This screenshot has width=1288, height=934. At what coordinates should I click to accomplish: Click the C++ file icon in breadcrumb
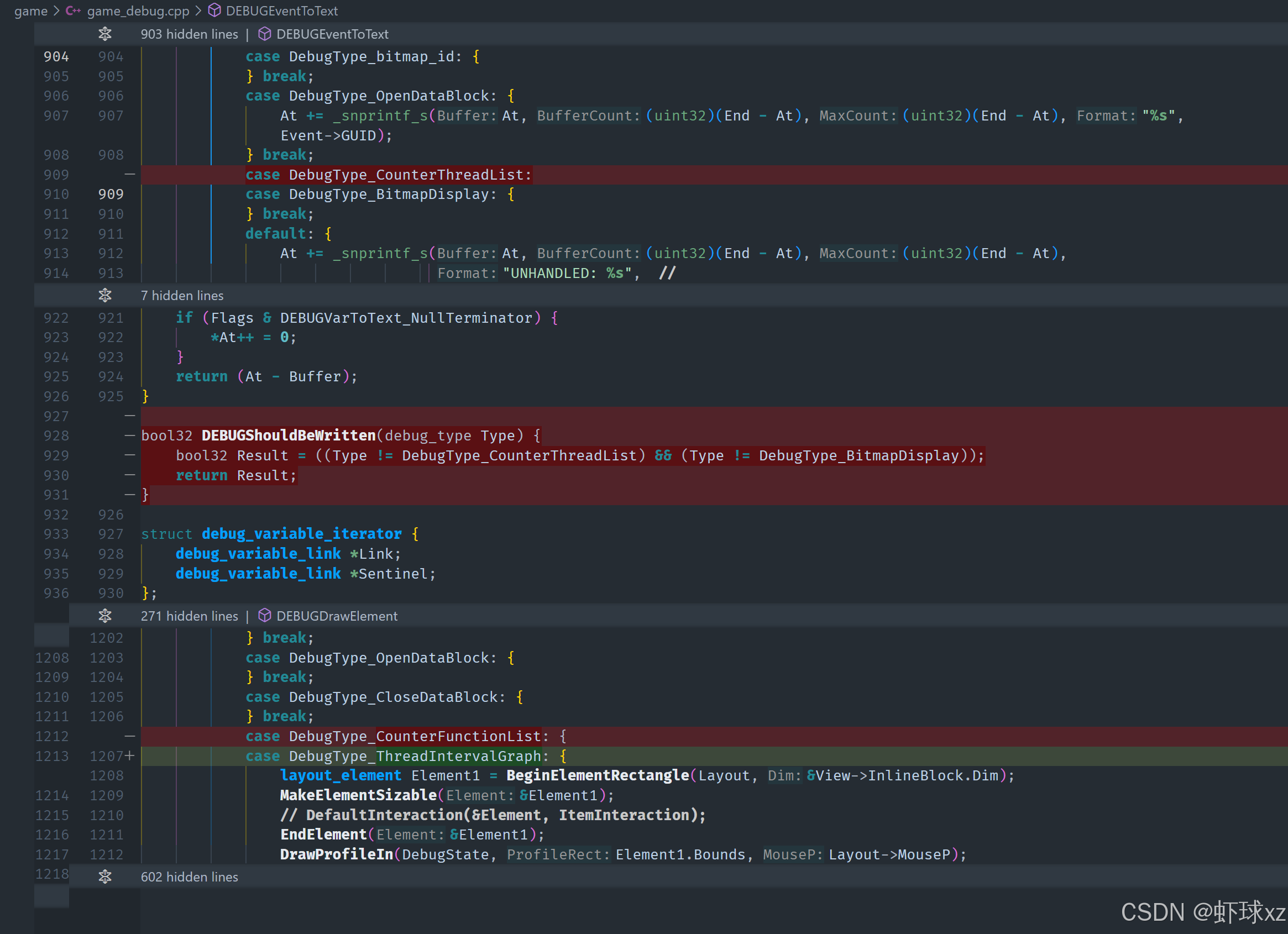point(72,11)
